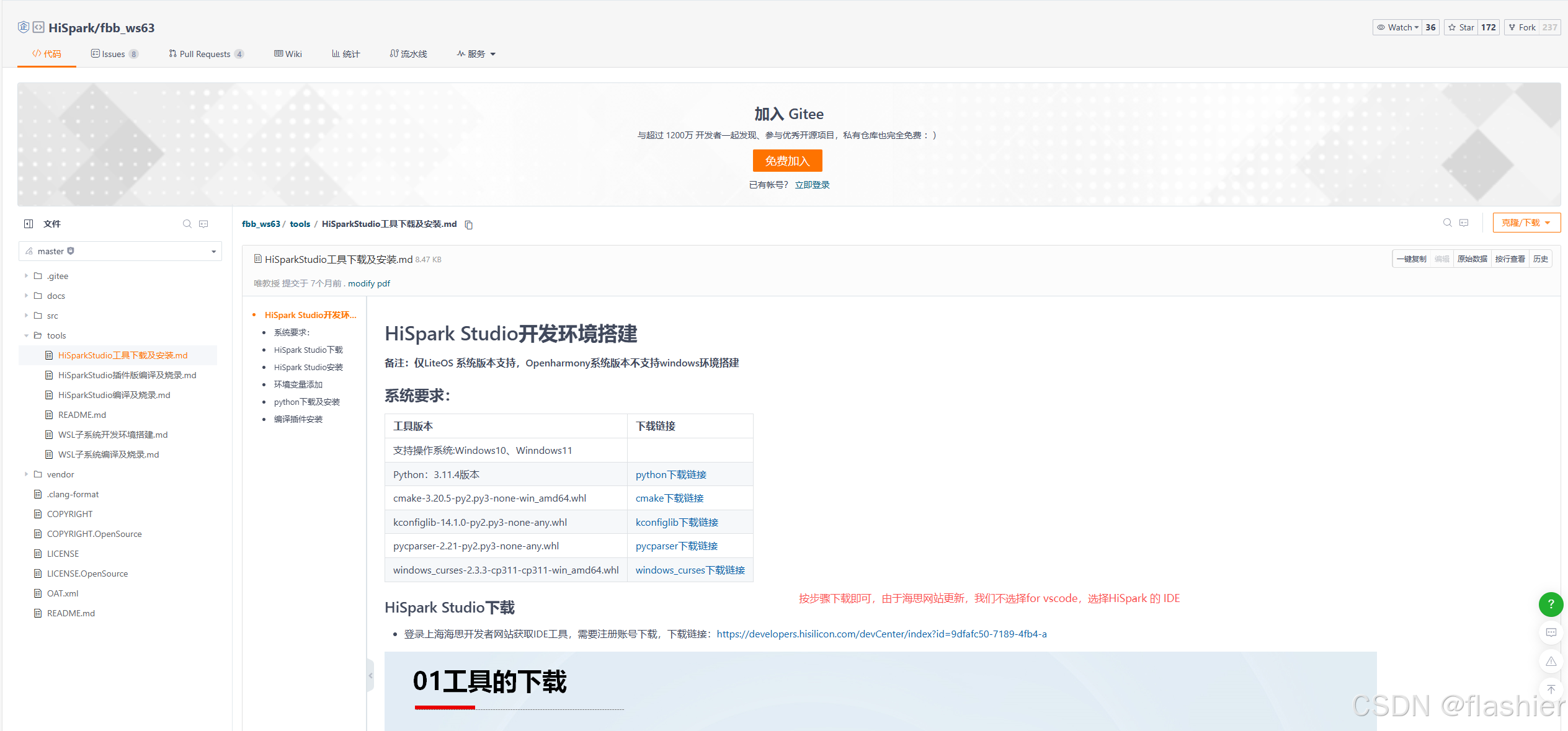Image resolution: width=1568 pixels, height=731 pixels.
Task: Open the python下载链接 link
Action: coord(670,474)
